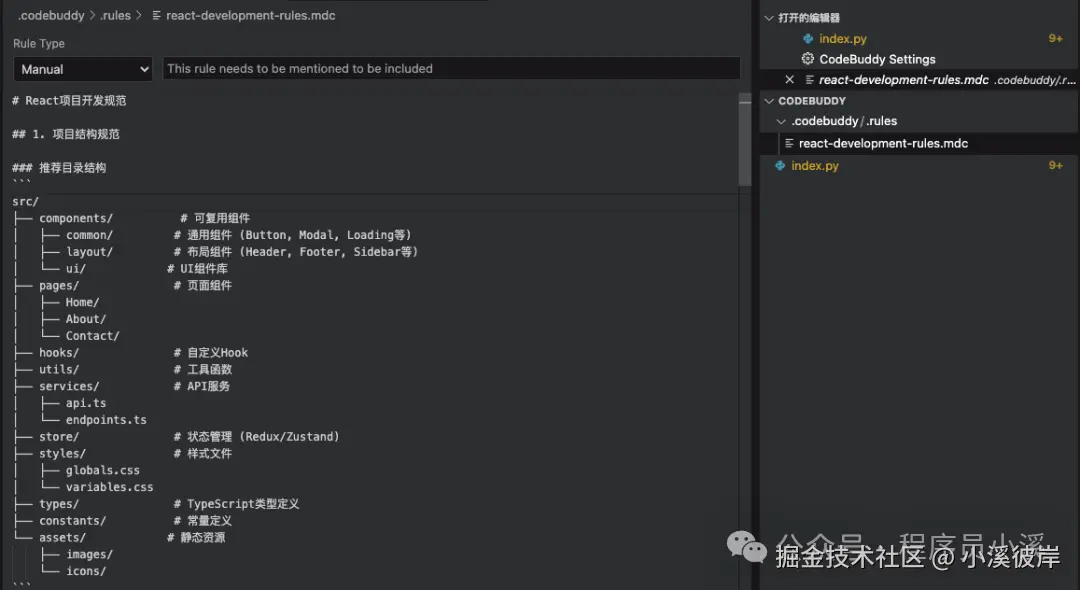Click the '# React项目开发规范' heading line

(69, 101)
